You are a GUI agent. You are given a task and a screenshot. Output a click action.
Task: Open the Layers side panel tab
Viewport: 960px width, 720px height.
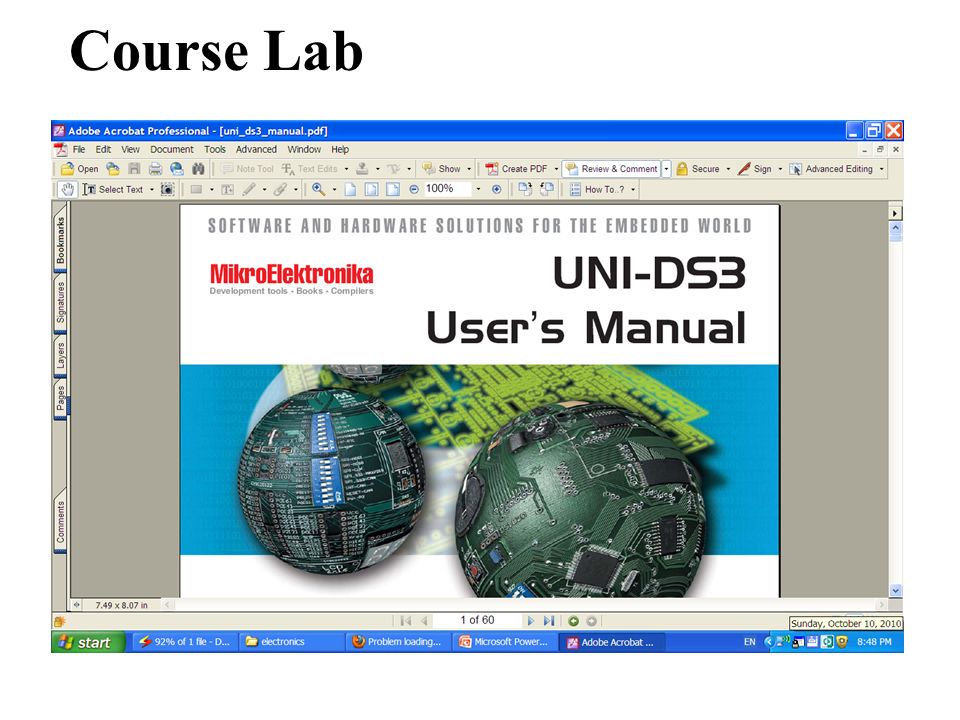(x=60, y=356)
